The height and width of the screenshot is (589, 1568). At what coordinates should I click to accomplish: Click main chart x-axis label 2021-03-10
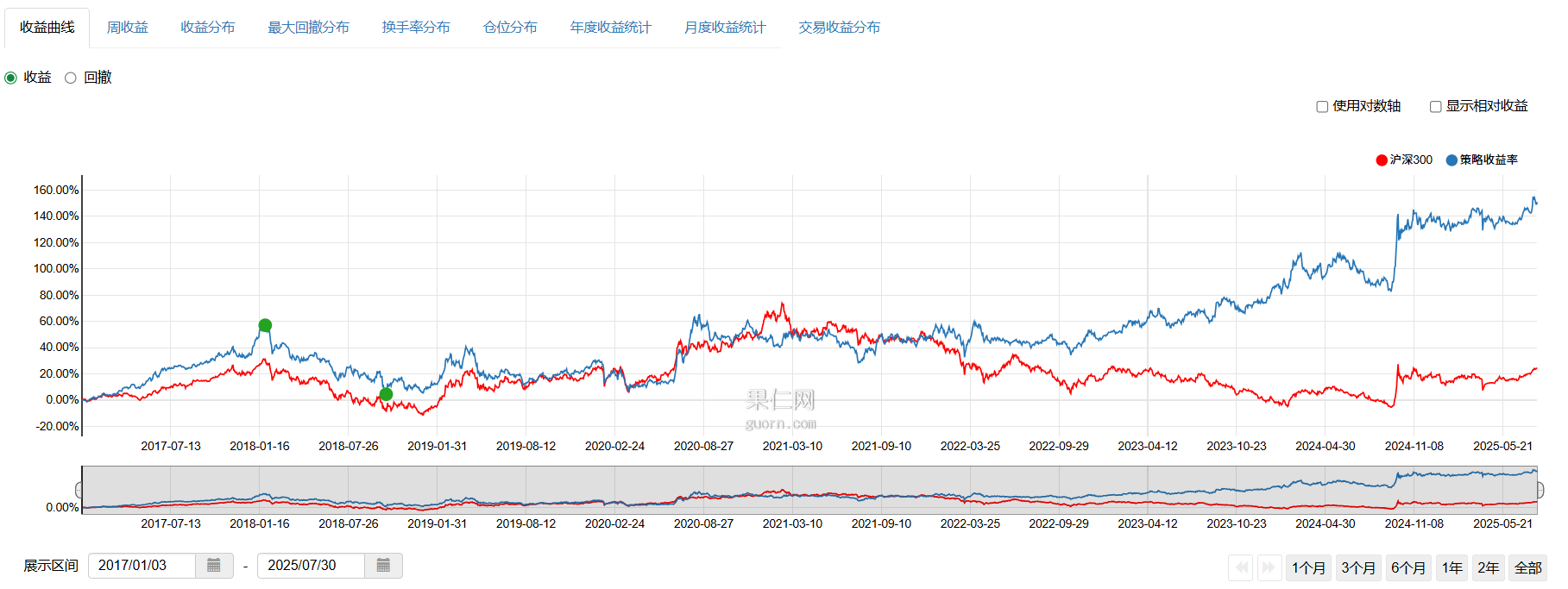click(x=792, y=446)
